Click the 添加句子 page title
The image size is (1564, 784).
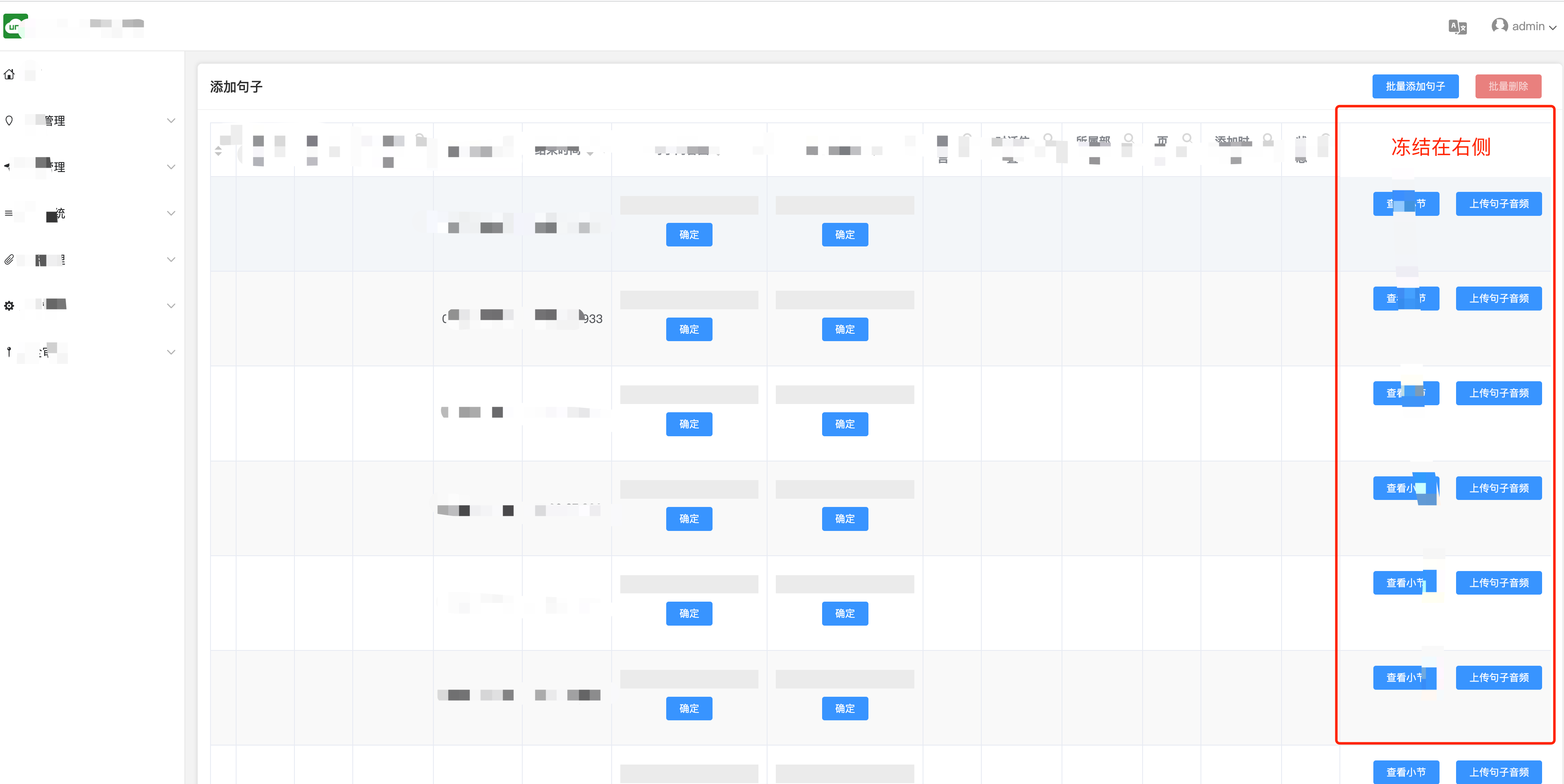point(236,87)
